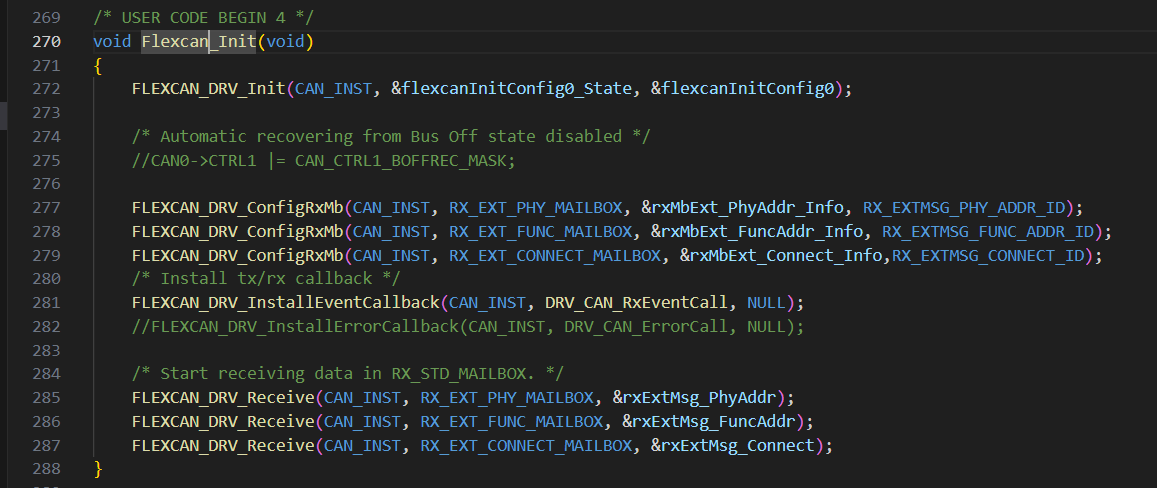Click the Install tx/rx callback comment
This screenshot has height=488, width=1157.
[266, 278]
